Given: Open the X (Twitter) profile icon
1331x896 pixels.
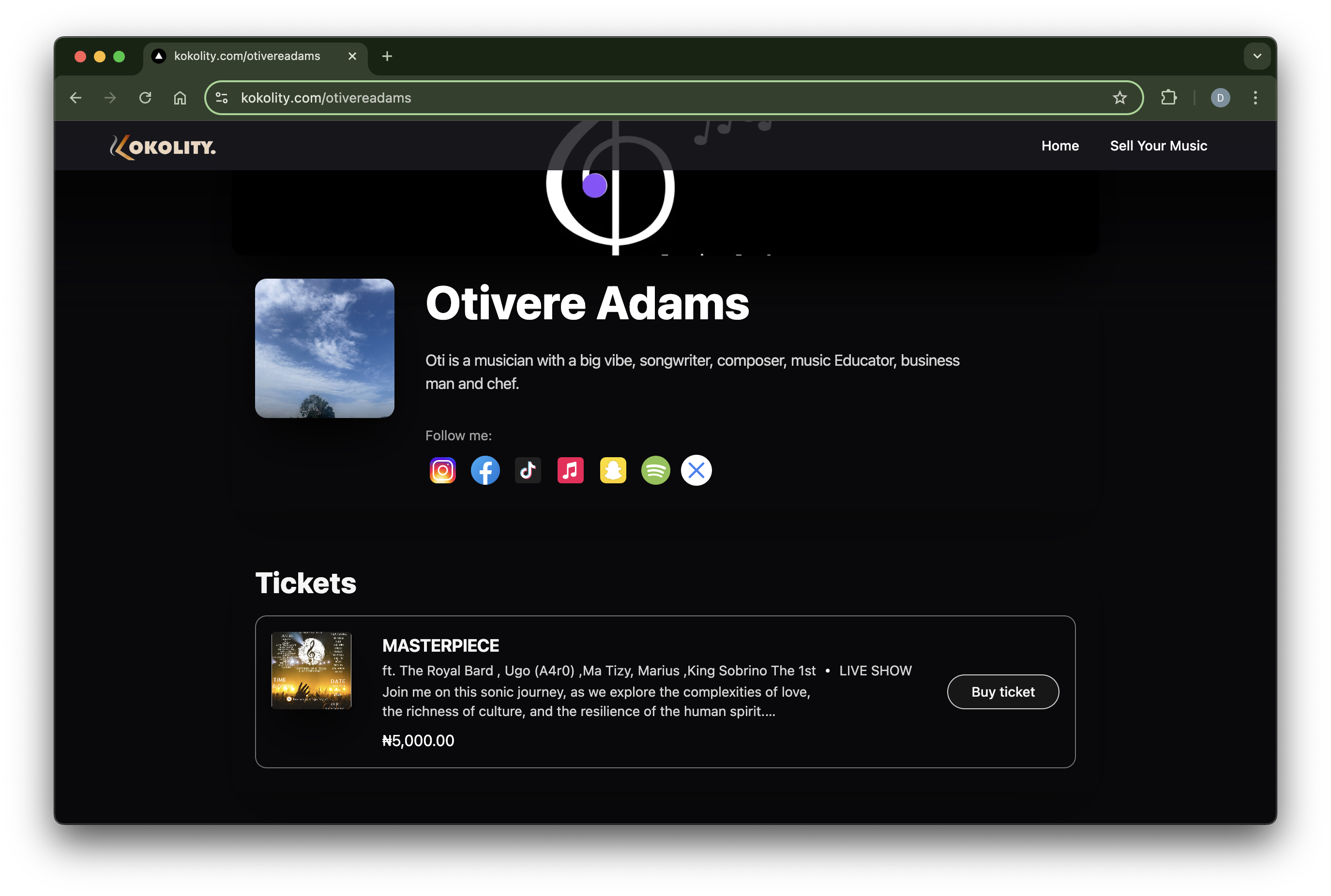Looking at the screenshot, I should [x=696, y=470].
